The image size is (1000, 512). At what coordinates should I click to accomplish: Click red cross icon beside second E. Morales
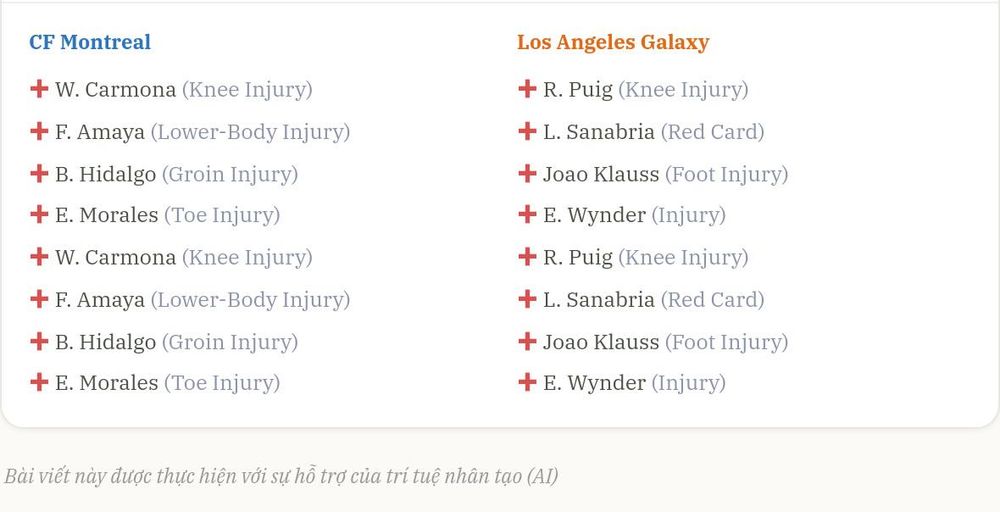coord(39,382)
